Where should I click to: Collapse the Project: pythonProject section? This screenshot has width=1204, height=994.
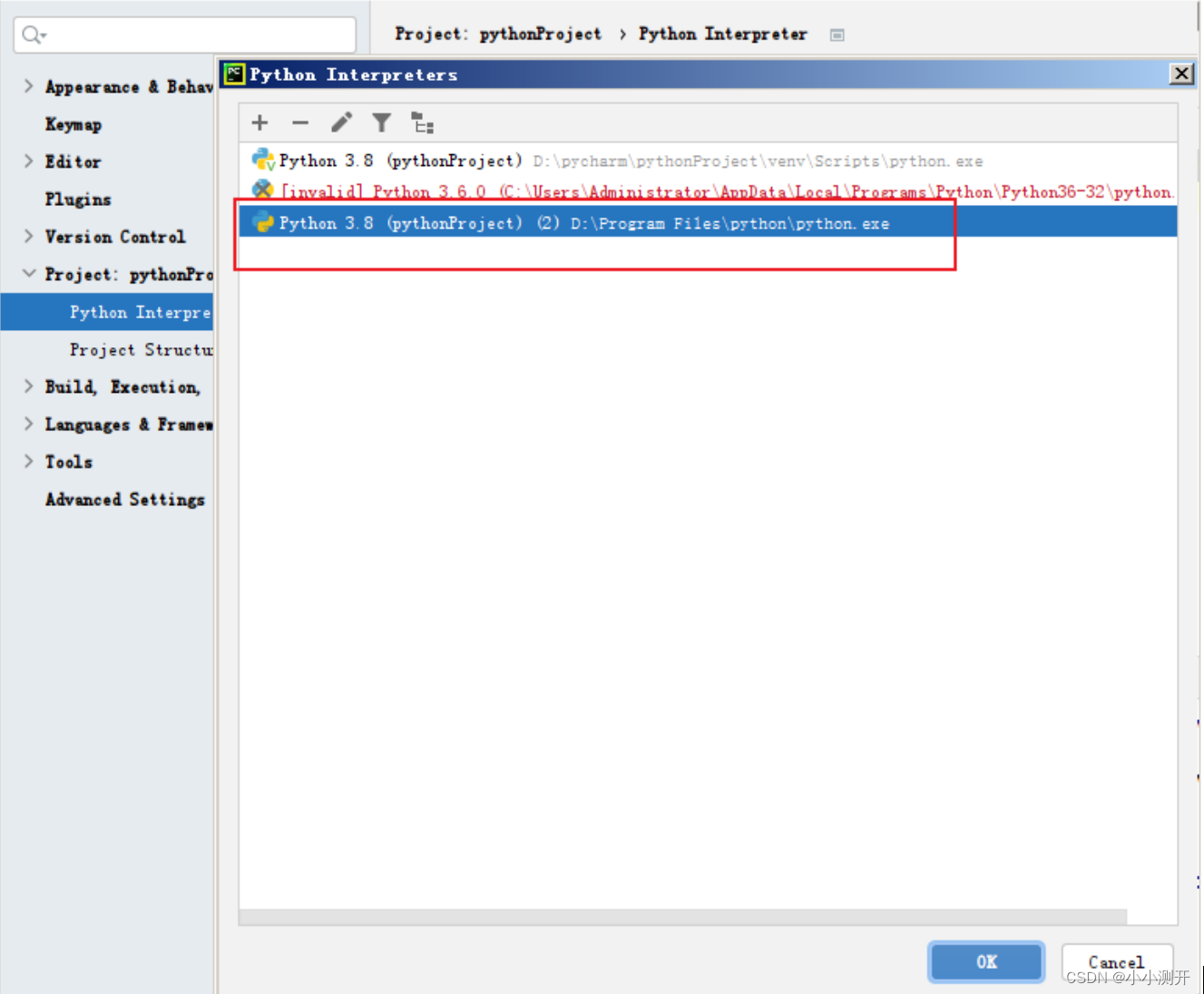click(28, 274)
